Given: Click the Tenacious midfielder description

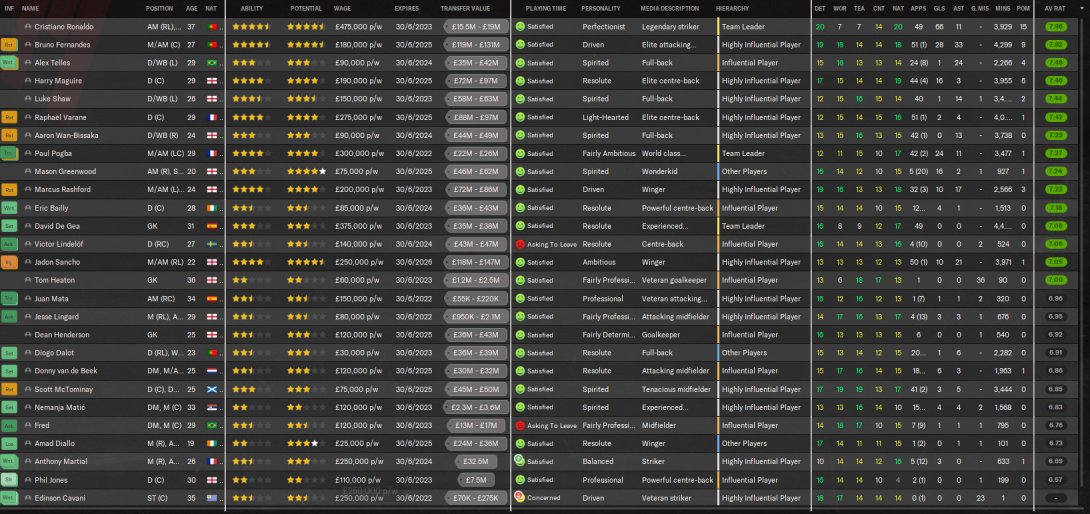Looking at the screenshot, I should coord(676,389).
